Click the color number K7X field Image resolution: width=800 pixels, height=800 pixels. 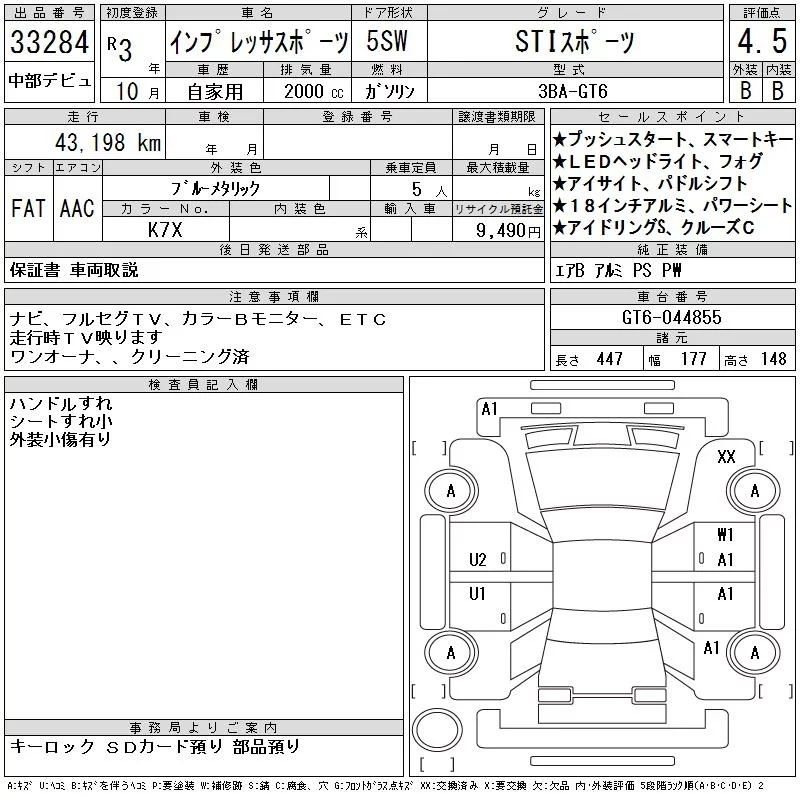point(166,230)
